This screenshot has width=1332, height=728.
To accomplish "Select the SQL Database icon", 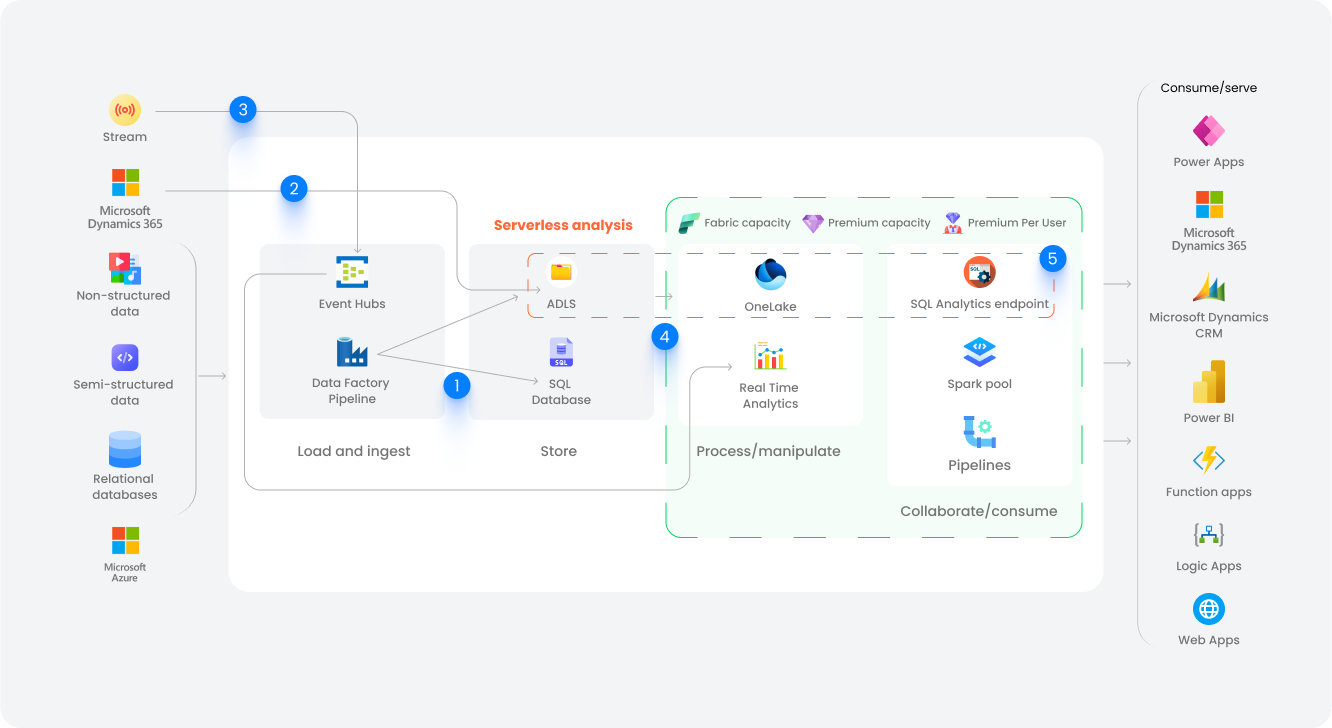I will (x=561, y=352).
